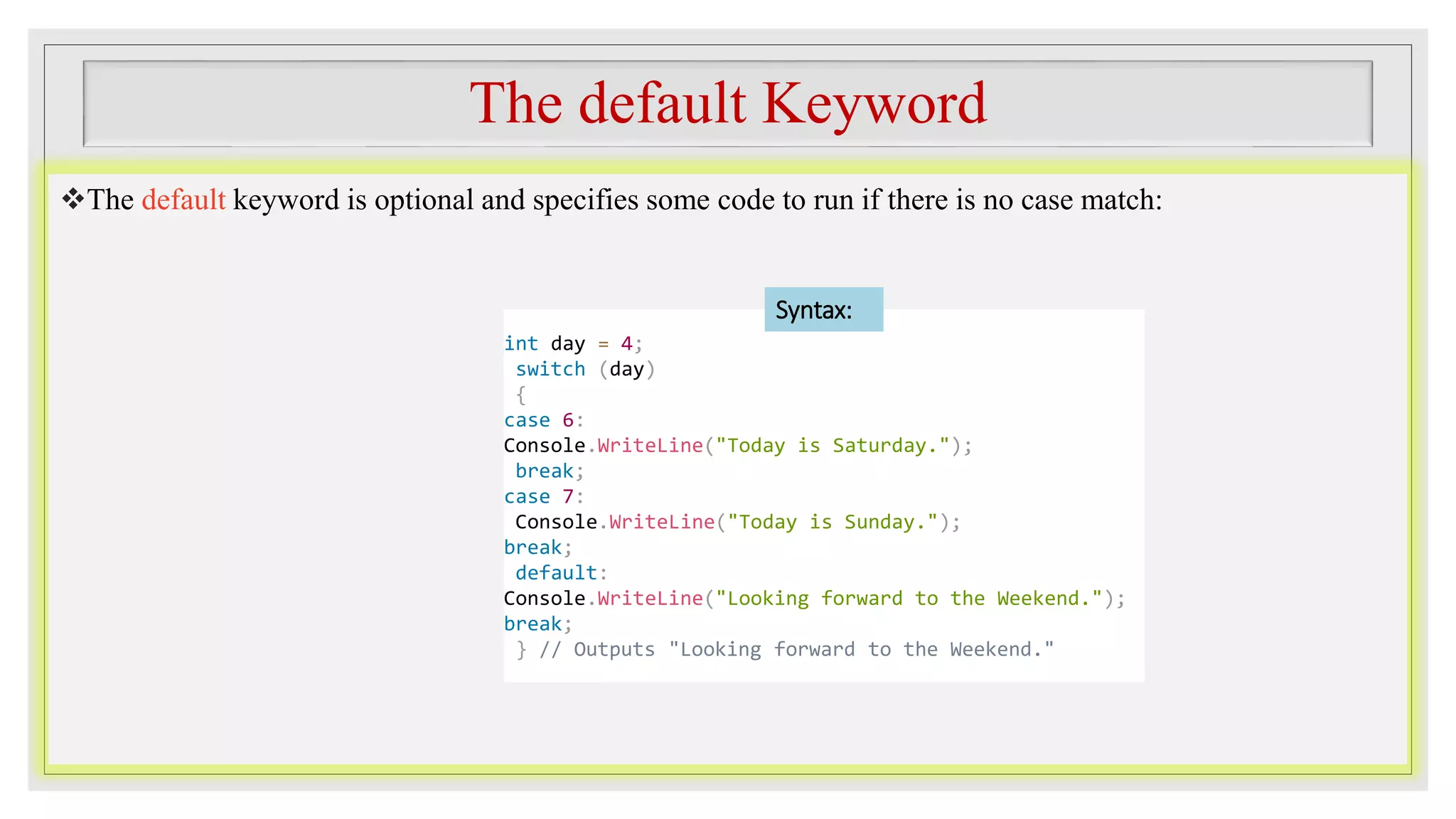The width and height of the screenshot is (1456, 819).
Task: Click the 'int' keyword in the code
Action: (521, 344)
